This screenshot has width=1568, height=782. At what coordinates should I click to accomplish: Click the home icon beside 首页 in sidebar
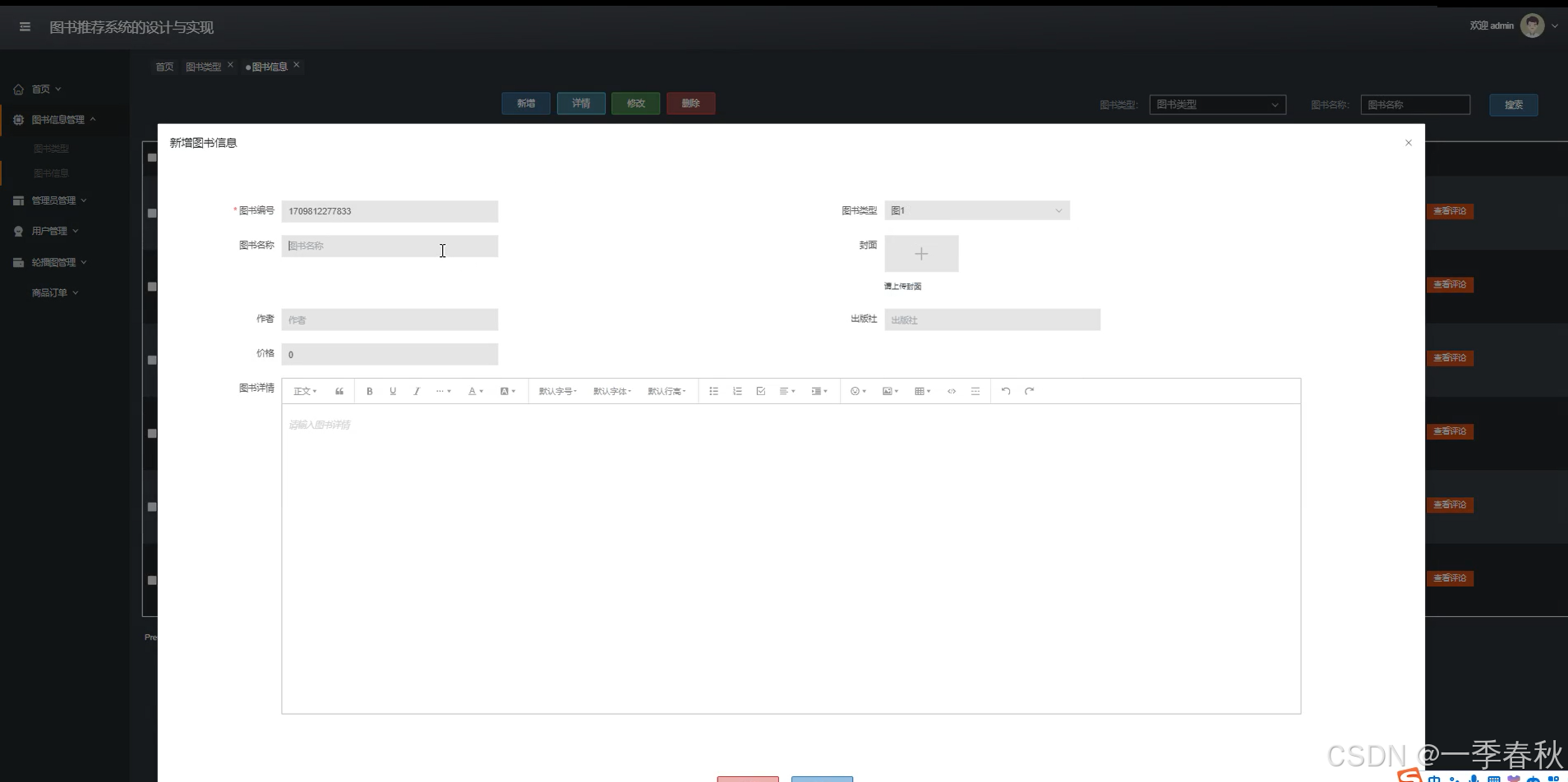(18, 89)
